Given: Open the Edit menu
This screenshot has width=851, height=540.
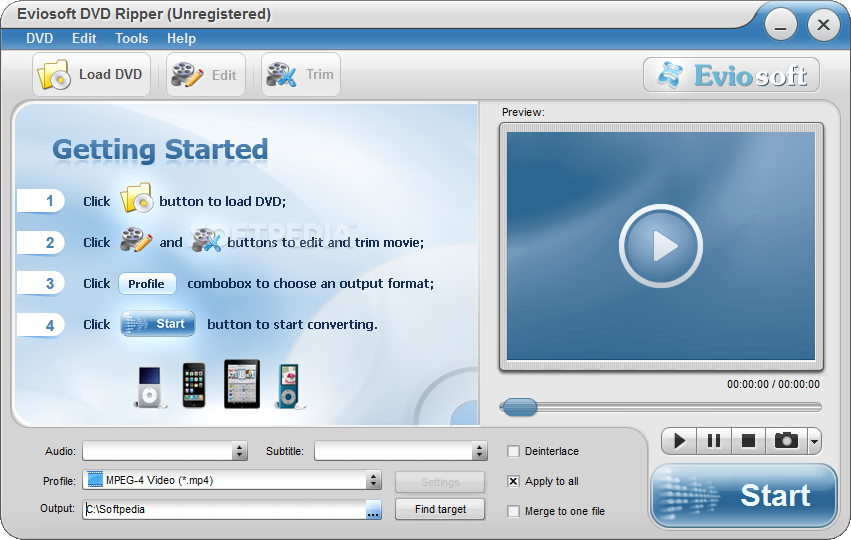Looking at the screenshot, I should [84, 39].
